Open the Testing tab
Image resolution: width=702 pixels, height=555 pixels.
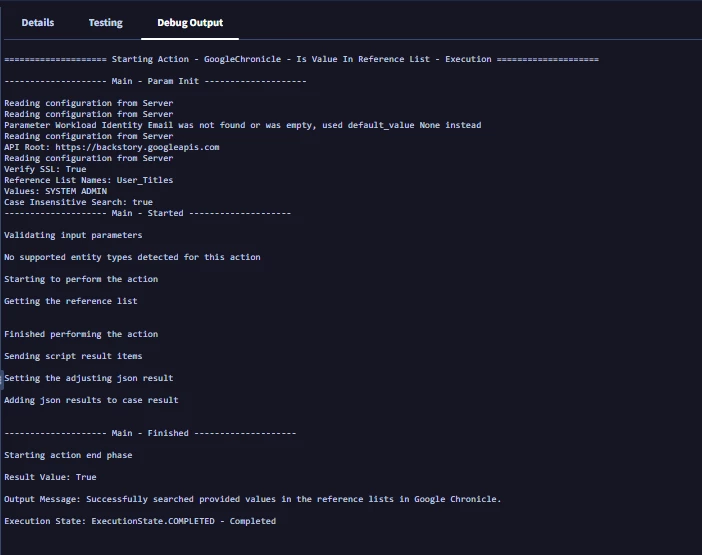tap(105, 23)
